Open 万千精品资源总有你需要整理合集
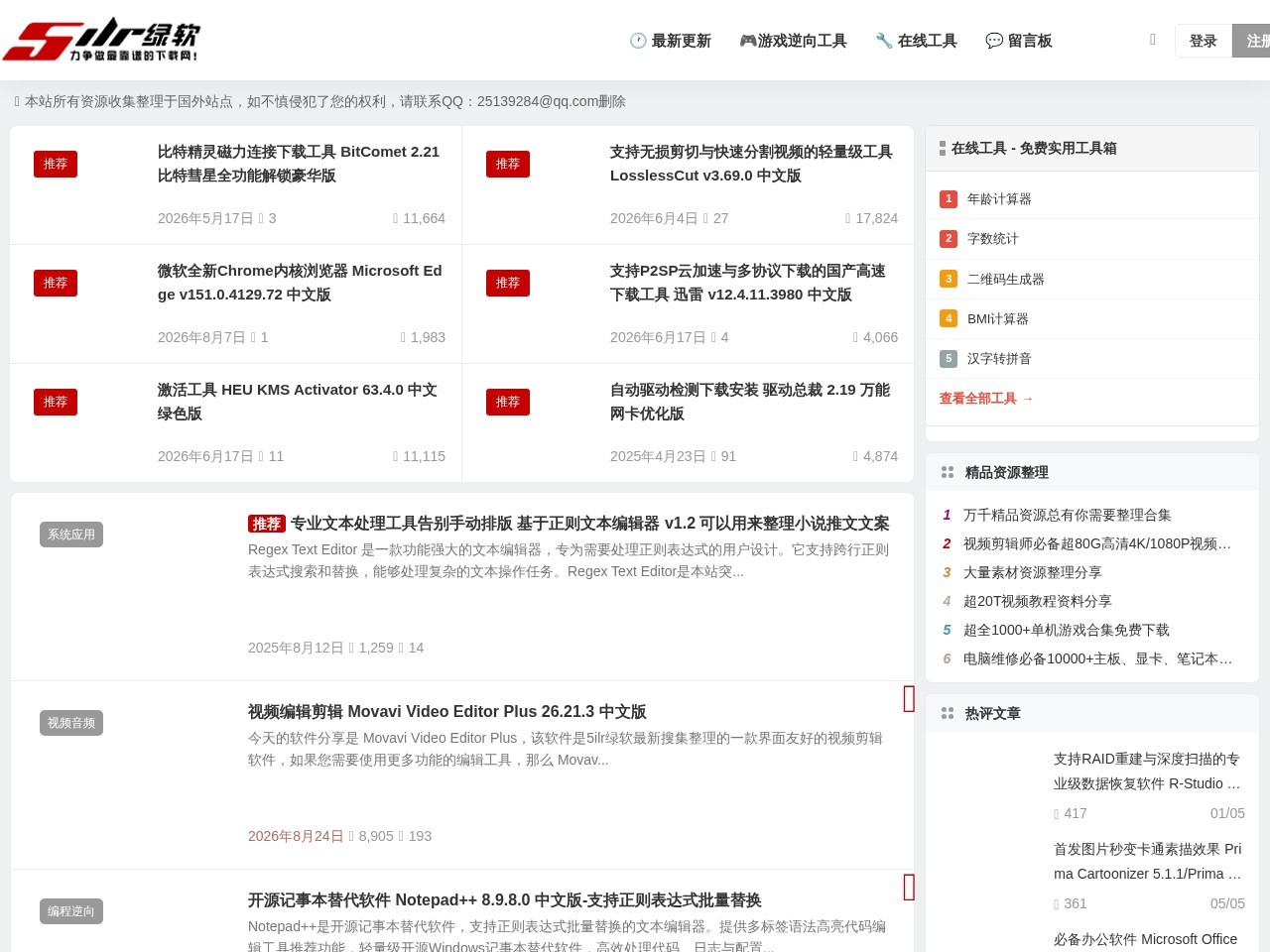This screenshot has height=952, width=1270. (x=1068, y=516)
